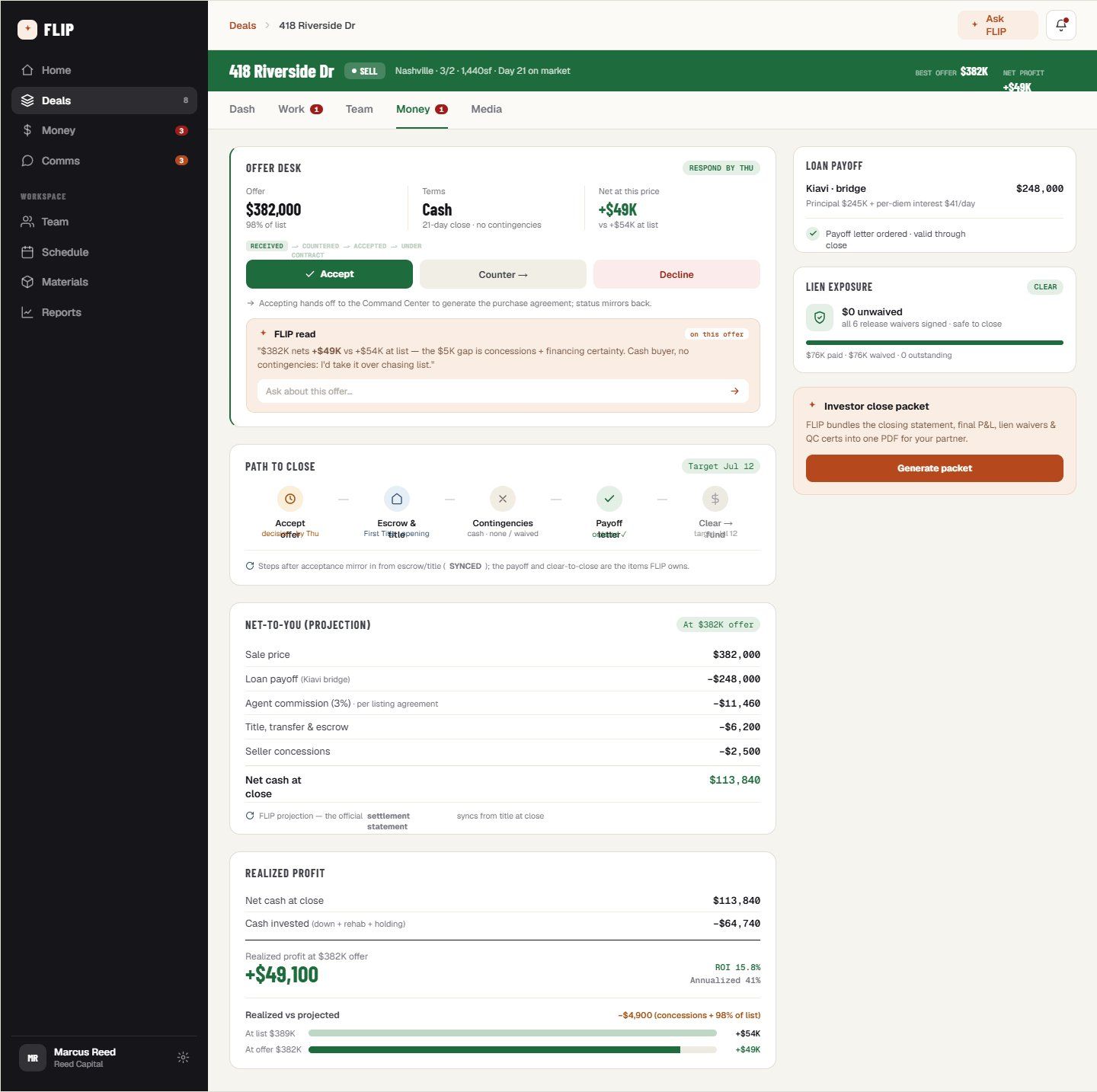This screenshot has height=1092, width=1097.
Task: Click the RECEIVED status chip
Action: pos(267,246)
